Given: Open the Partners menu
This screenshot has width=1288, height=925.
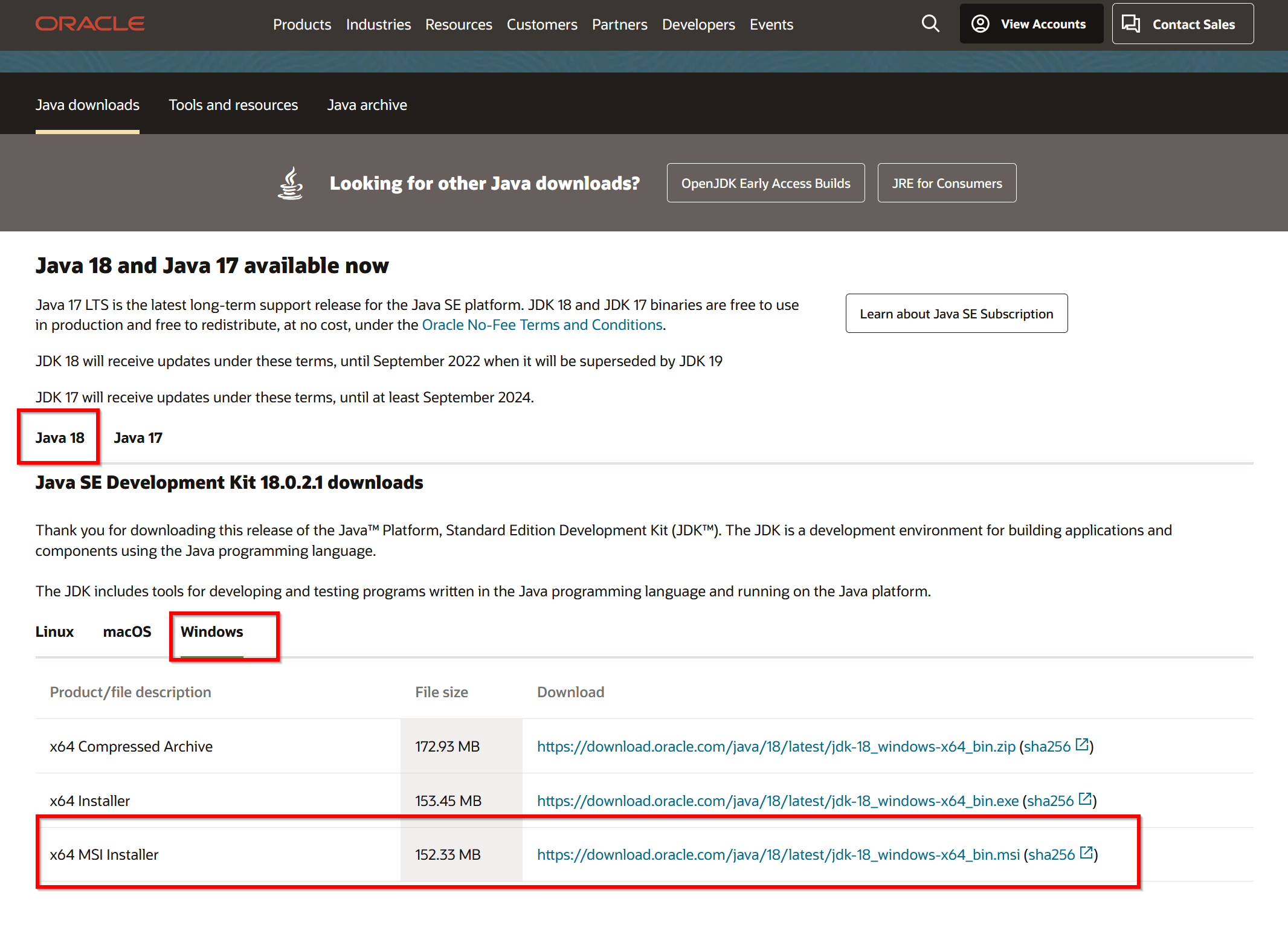Looking at the screenshot, I should [x=619, y=24].
